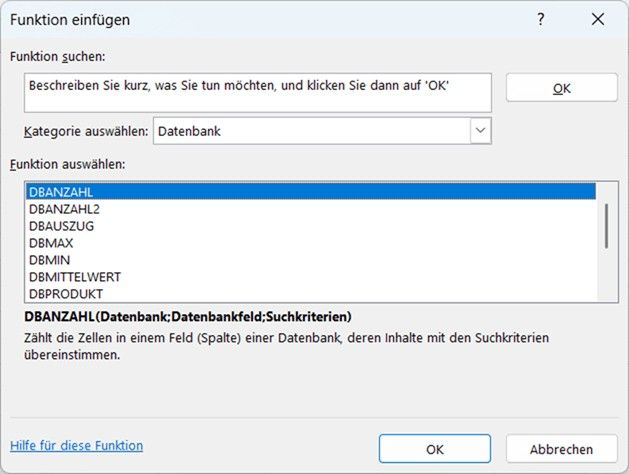Click the function search description text box
Screen dimensions: 629x474
[x=258, y=92]
